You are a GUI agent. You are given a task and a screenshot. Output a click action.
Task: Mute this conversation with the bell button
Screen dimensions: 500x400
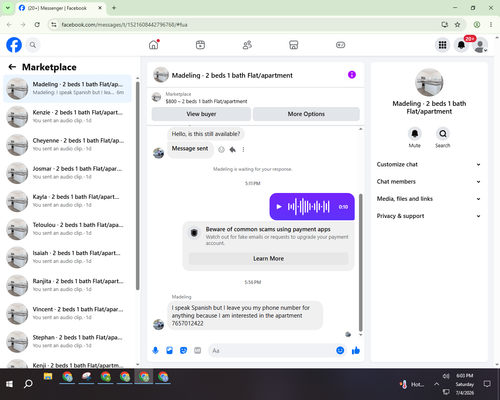pos(415,134)
